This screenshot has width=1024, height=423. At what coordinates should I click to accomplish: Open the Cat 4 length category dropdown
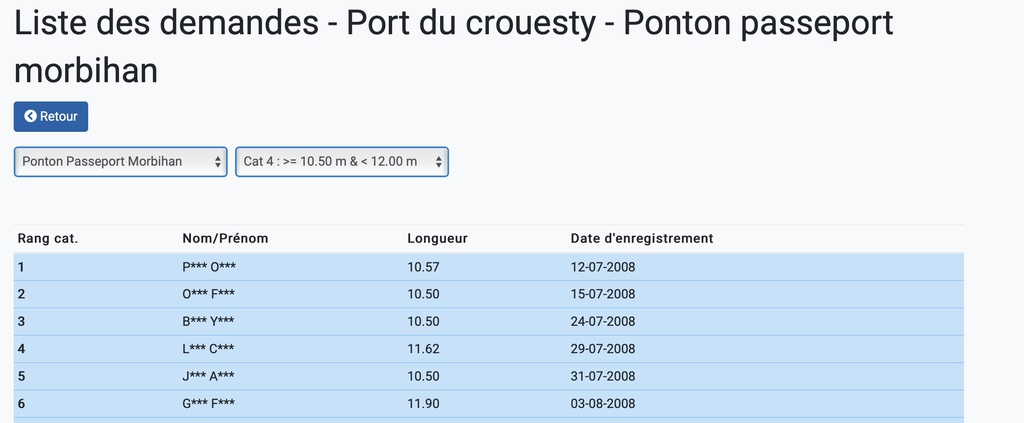coord(342,161)
